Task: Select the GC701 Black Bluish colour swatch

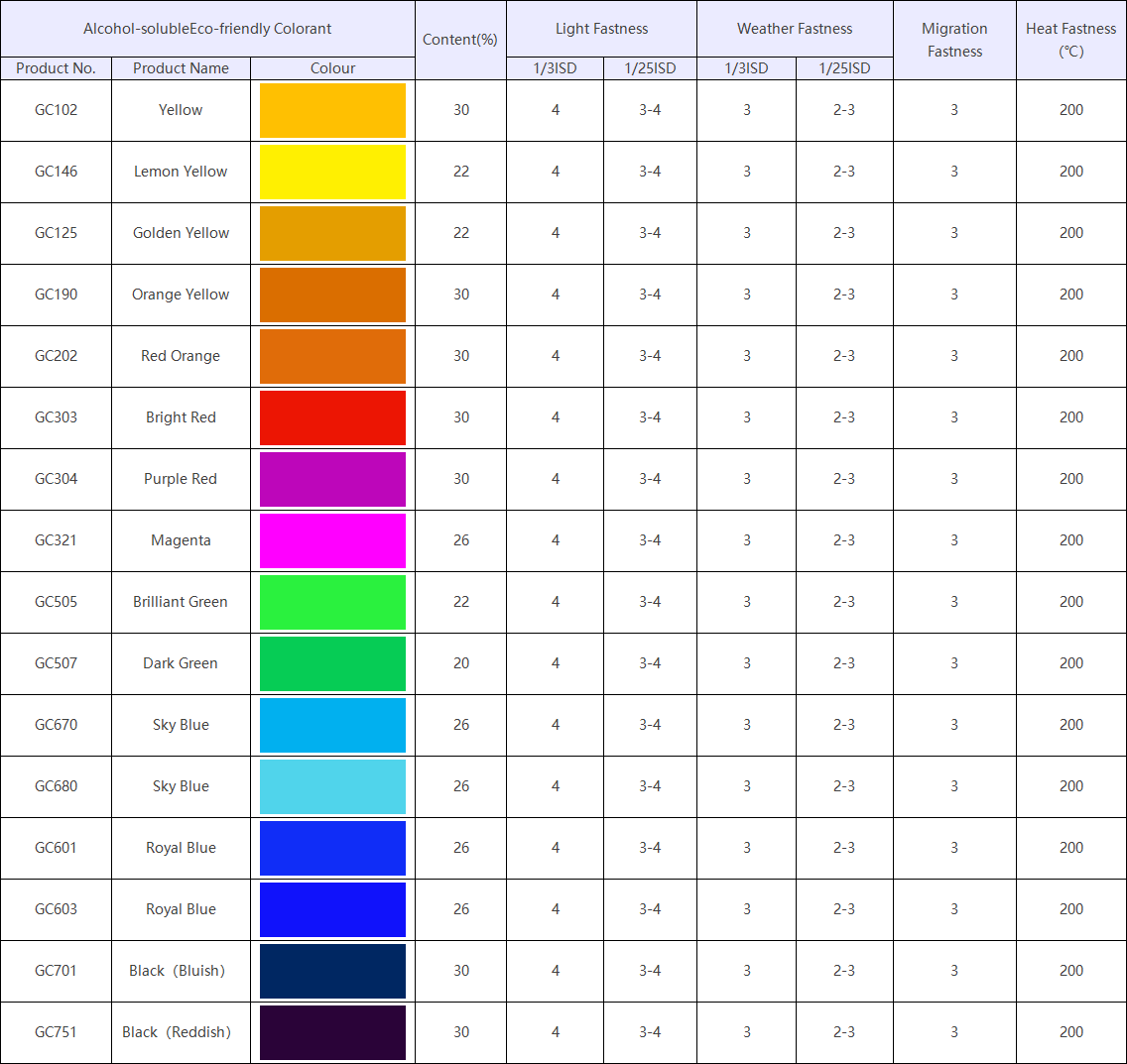Action: coord(332,971)
